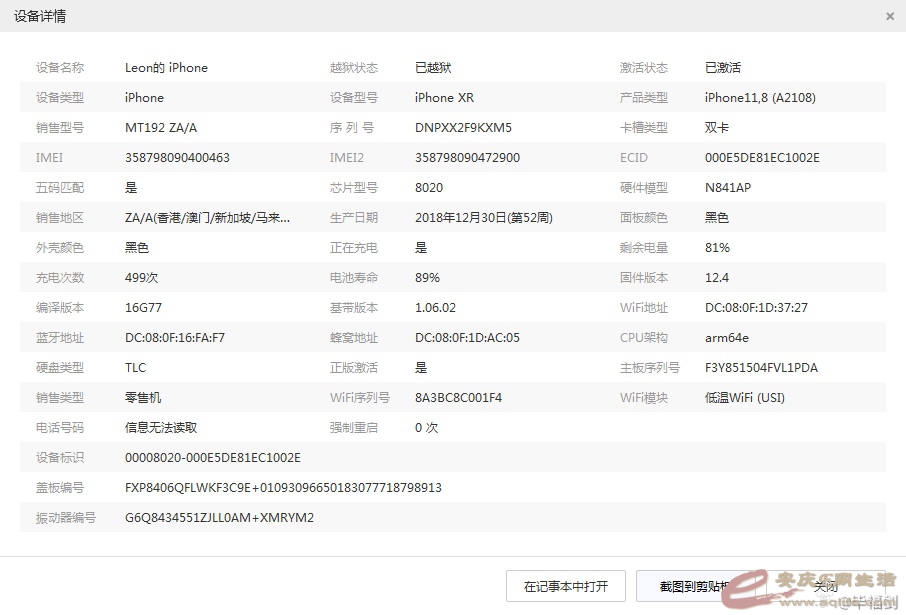Click the 主板序列号 value F3Y851504FVL1PDA

point(761,368)
